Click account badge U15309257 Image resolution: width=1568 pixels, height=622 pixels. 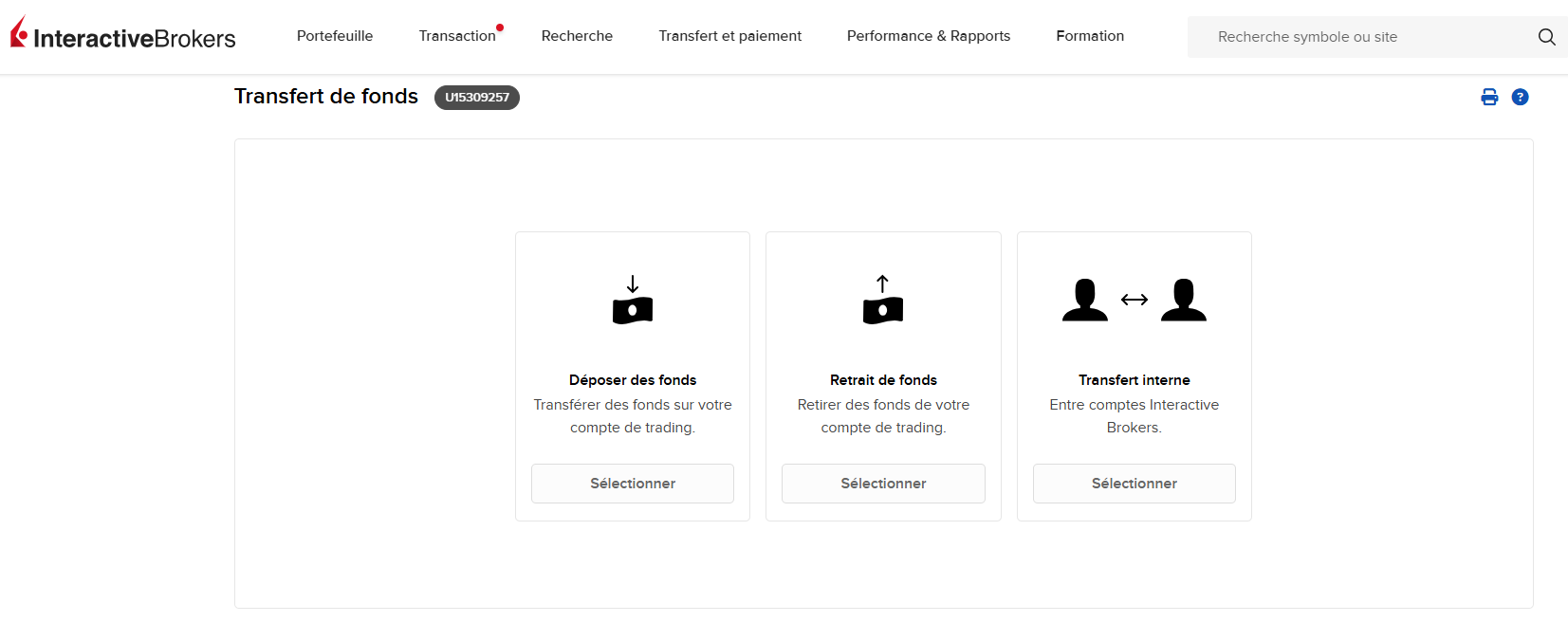pyautogui.click(x=476, y=97)
